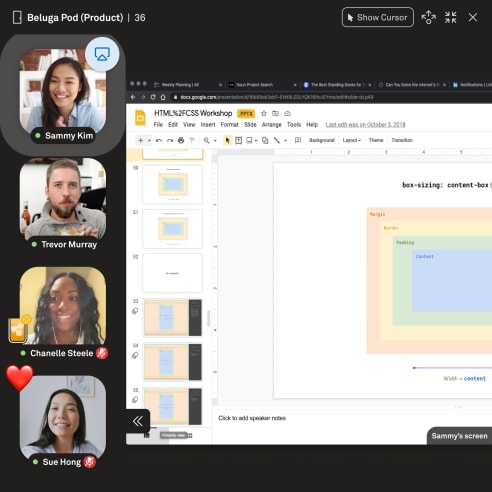Open the Format menu
This screenshot has width=492, height=492.
[x=230, y=125]
